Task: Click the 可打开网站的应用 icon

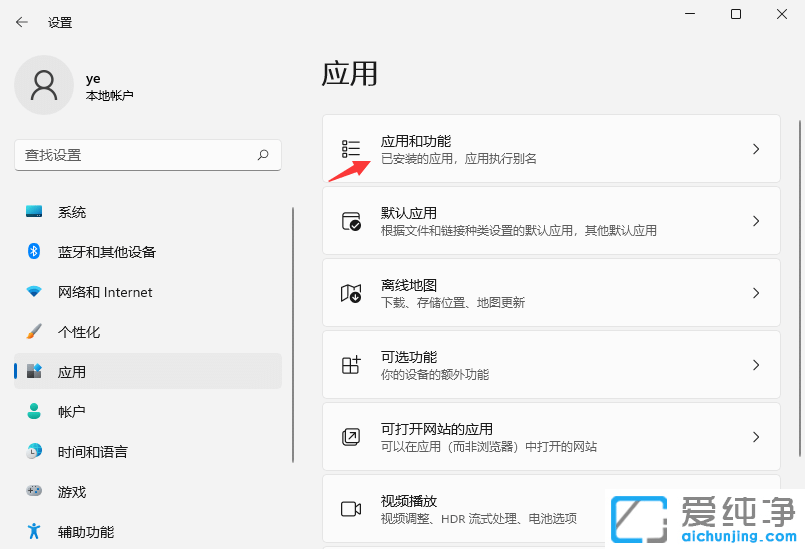Action: point(351,437)
